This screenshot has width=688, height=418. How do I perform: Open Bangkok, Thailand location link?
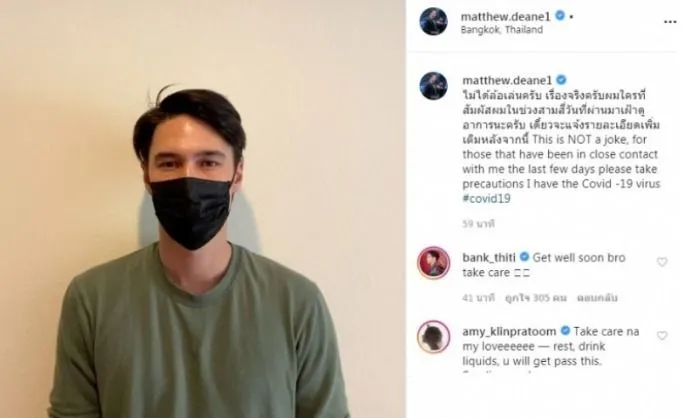tap(502, 30)
